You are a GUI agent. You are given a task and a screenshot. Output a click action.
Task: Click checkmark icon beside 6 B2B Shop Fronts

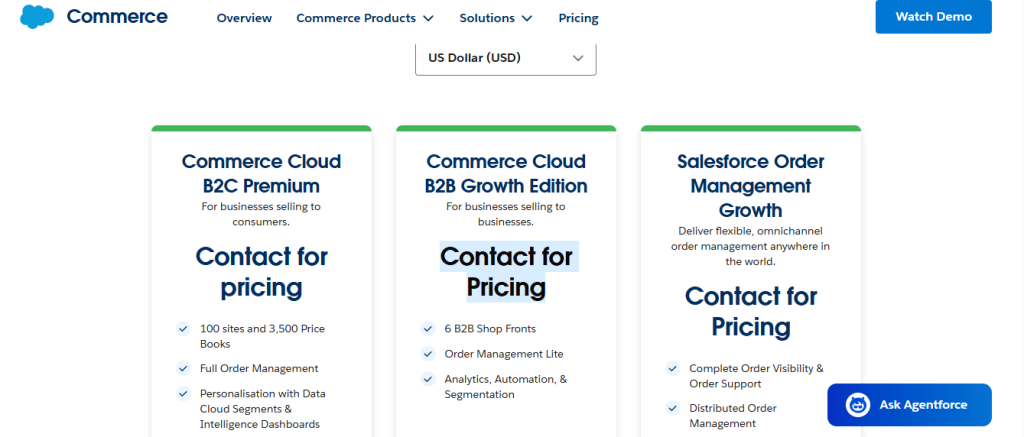point(428,329)
